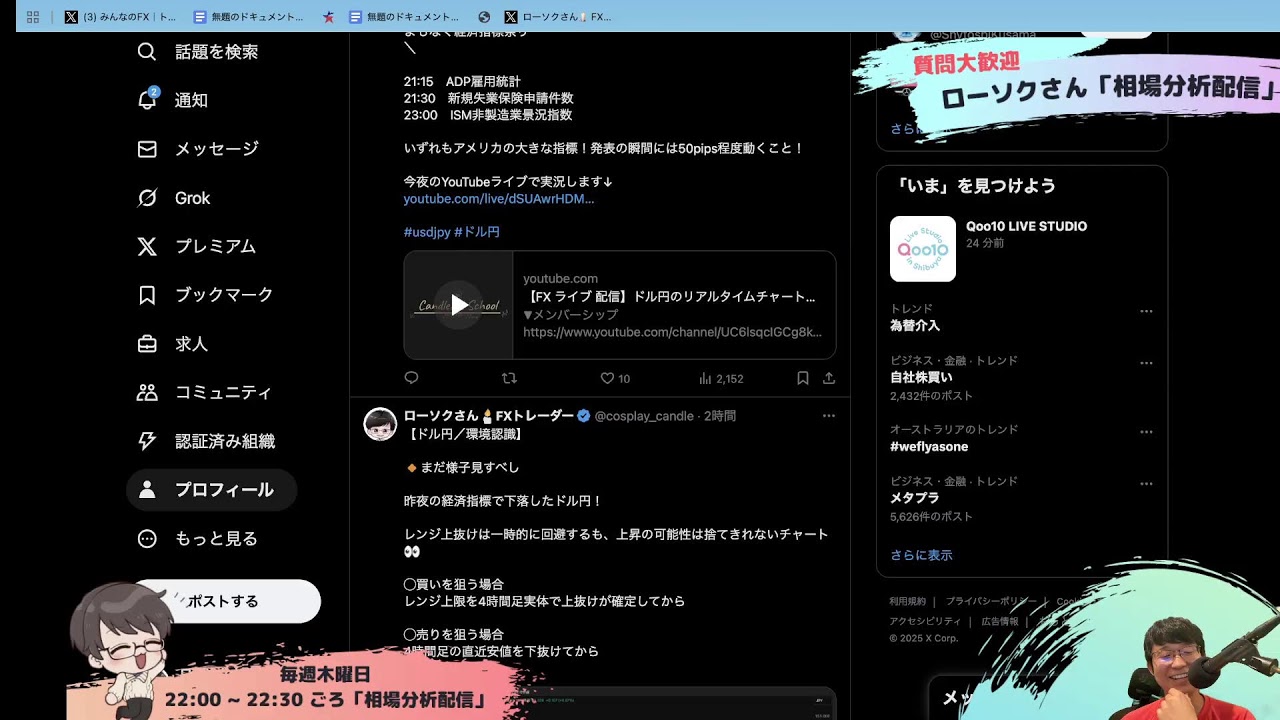Open the #weflyasone trend
The width and height of the screenshot is (1280, 720).
929,447
